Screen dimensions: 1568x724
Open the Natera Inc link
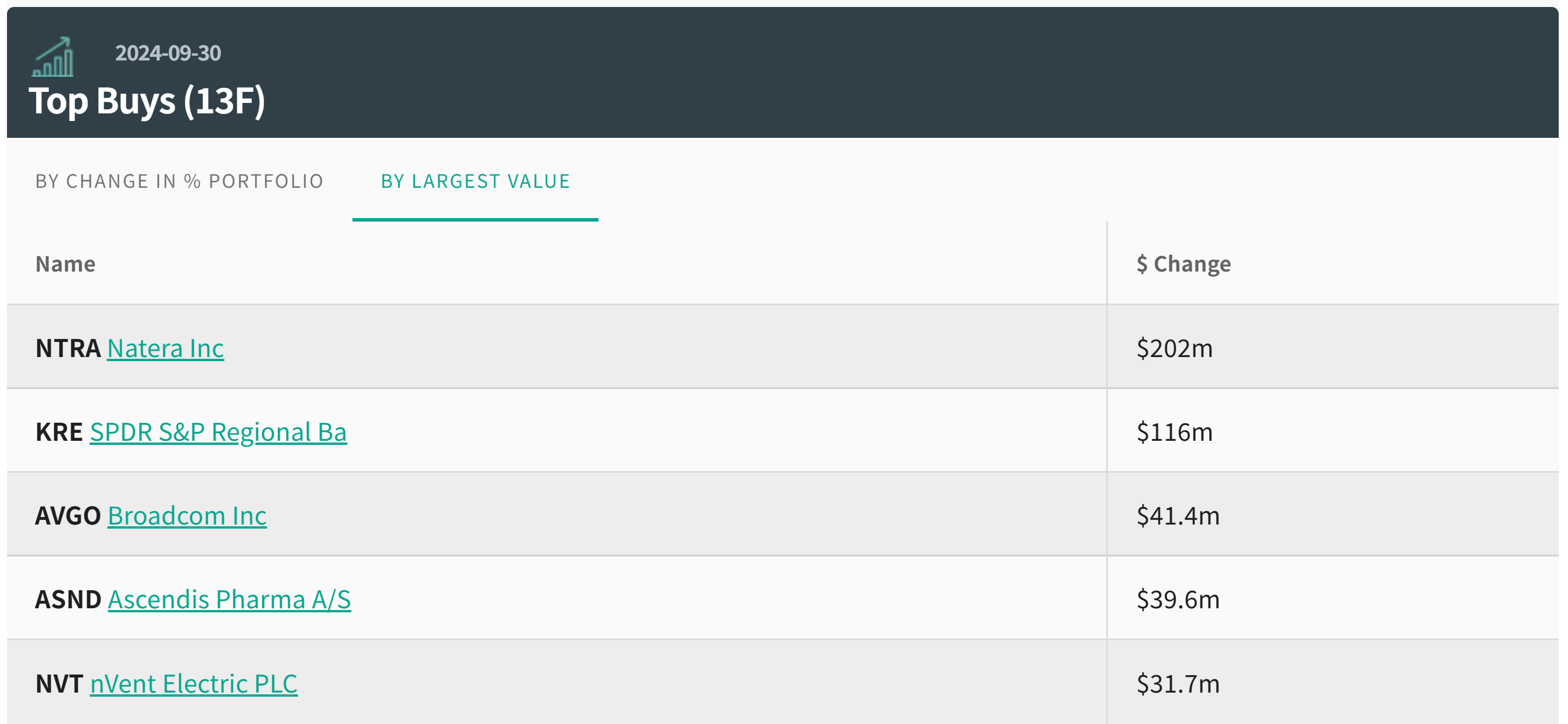point(166,348)
